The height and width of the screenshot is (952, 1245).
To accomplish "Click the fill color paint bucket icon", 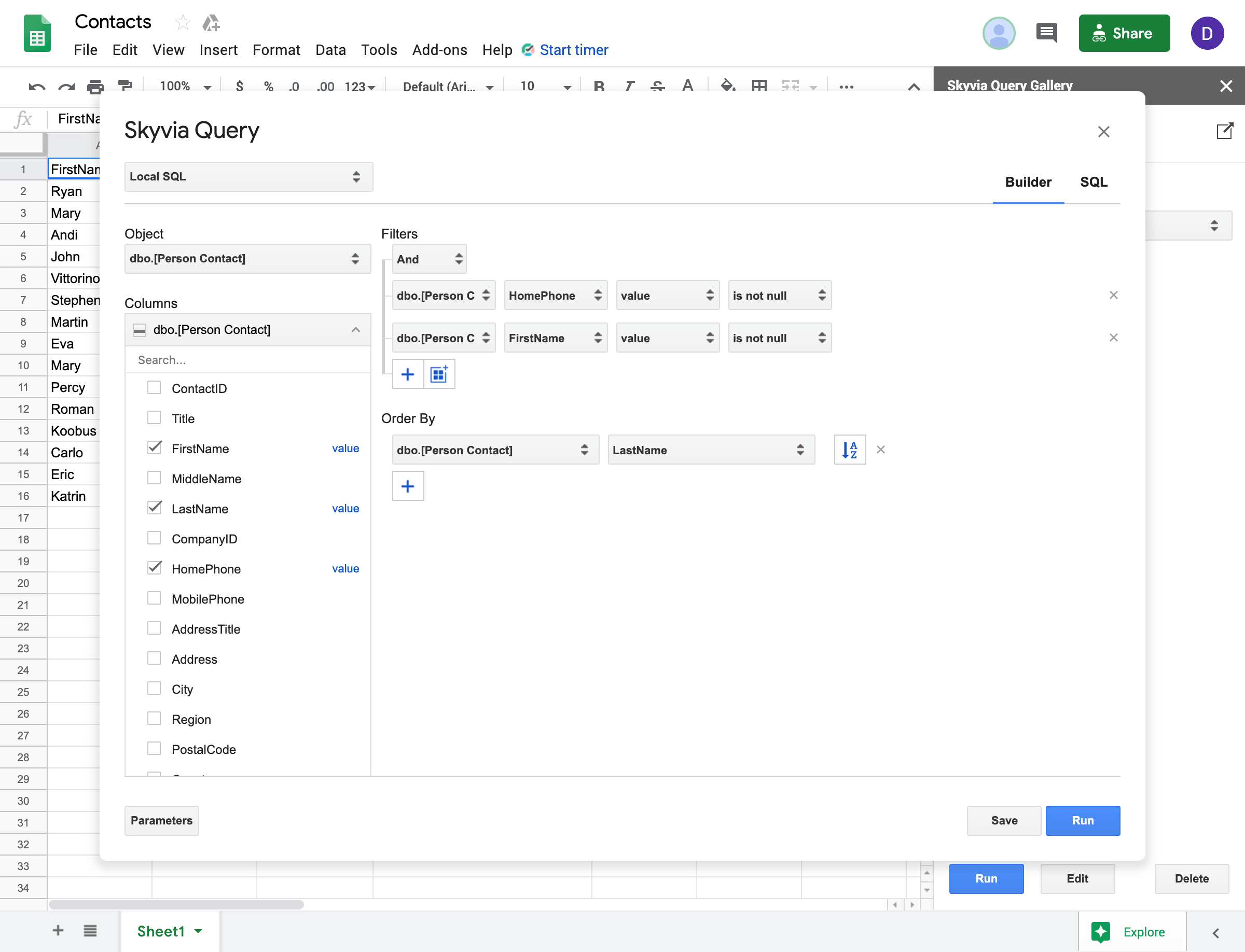I will [727, 86].
